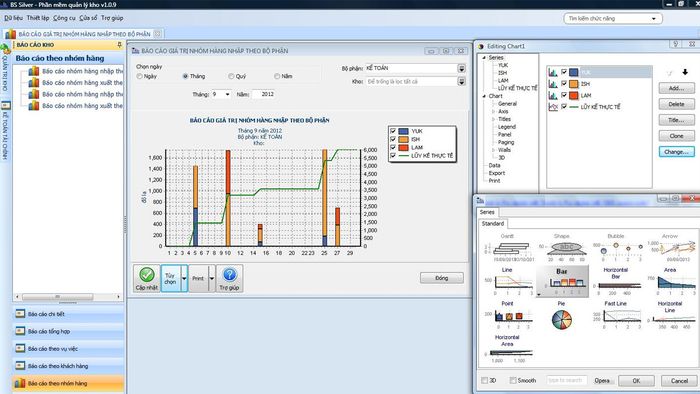Click the help question icon in Editing Chart1
The image size is (700, 394).
675,44
